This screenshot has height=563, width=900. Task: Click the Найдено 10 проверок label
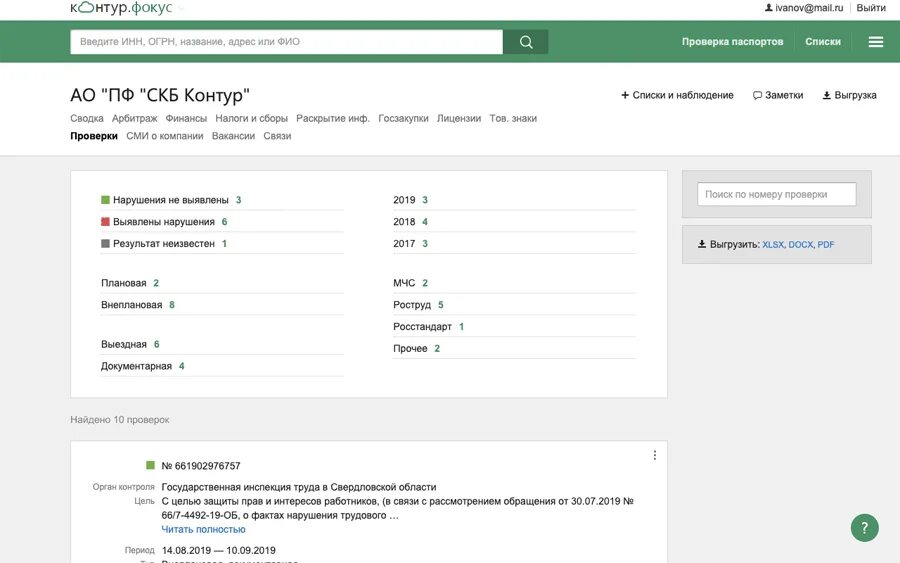pyautogui.click(x=119, y=420)
